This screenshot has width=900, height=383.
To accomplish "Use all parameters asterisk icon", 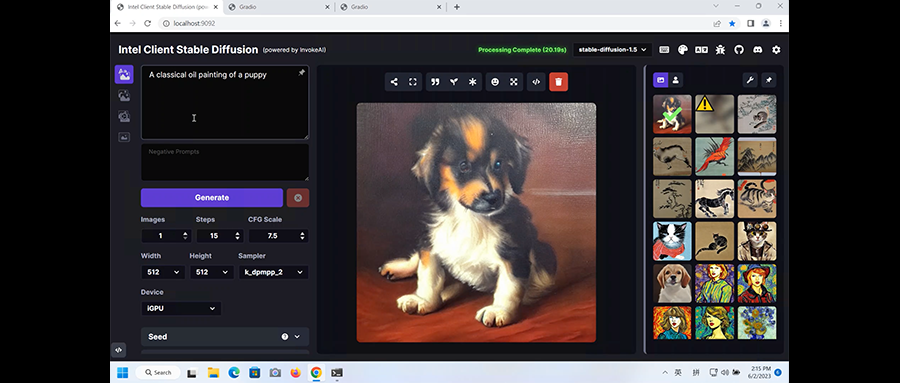I will click(472, 82).
